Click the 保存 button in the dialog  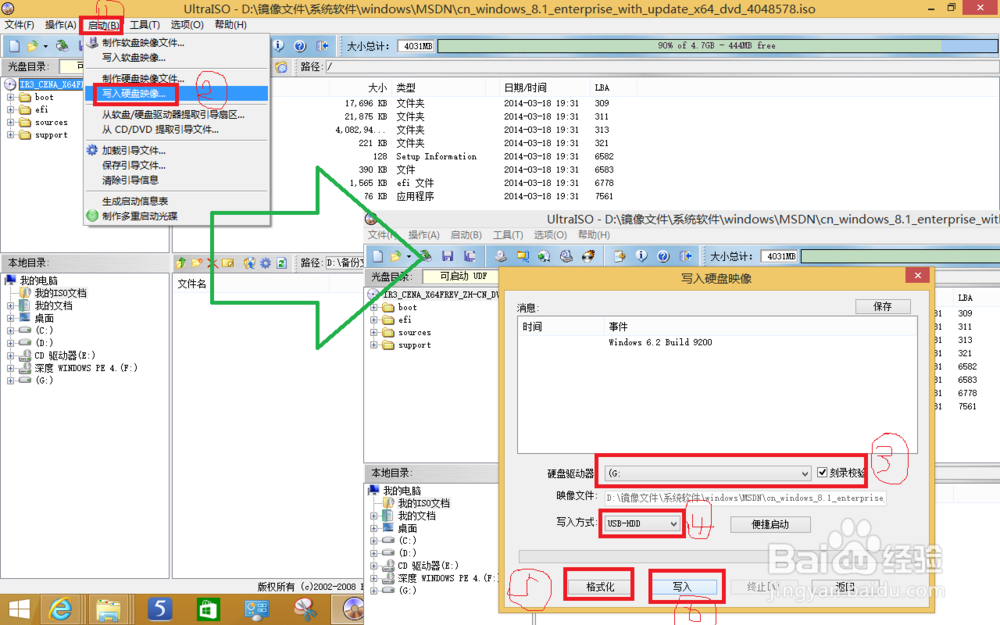coord(883,306)
